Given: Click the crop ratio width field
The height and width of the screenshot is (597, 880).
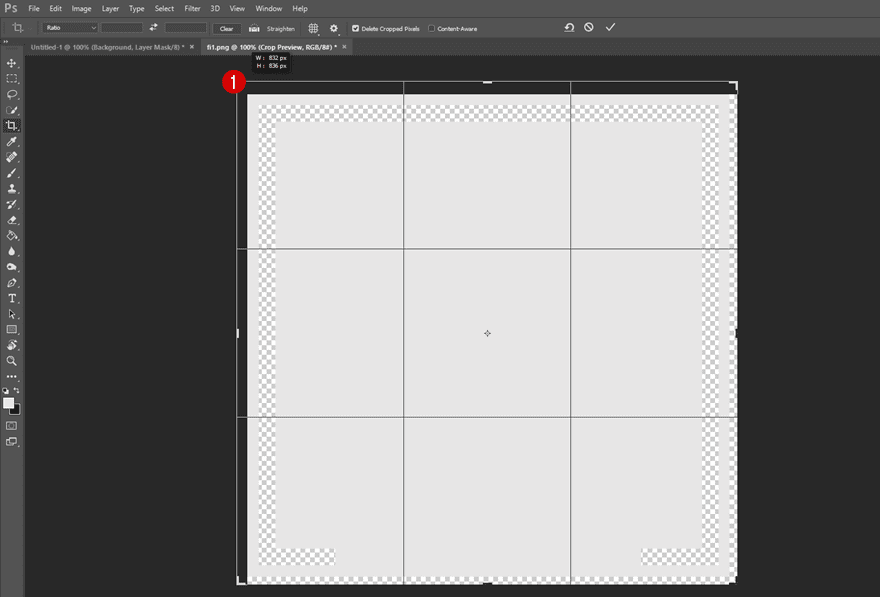Looking at the screenshot, I should coord(122,27).
